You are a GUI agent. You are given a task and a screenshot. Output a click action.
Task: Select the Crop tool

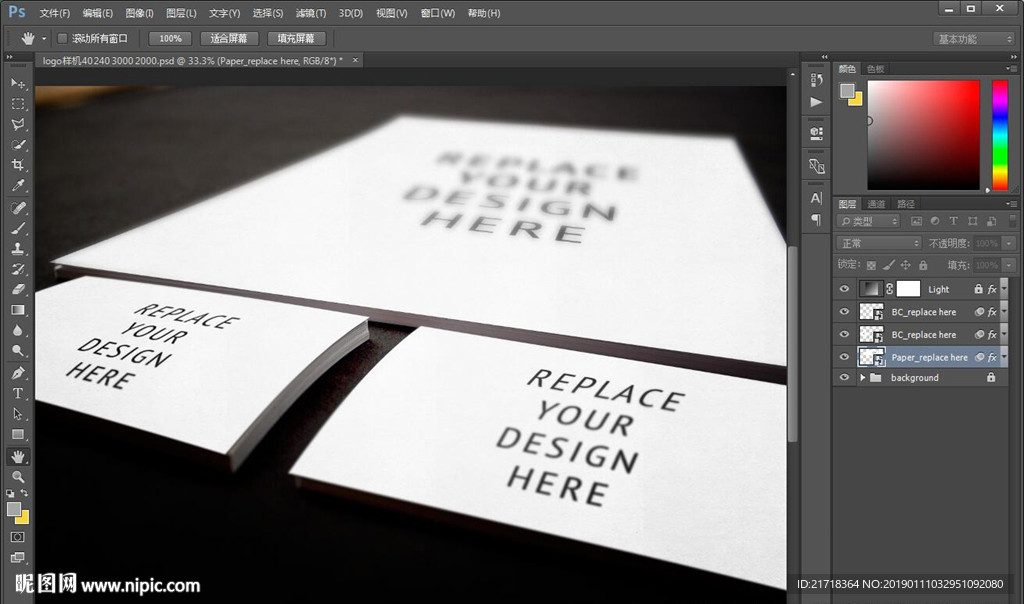pyautogui.click(x=18, y=165)
